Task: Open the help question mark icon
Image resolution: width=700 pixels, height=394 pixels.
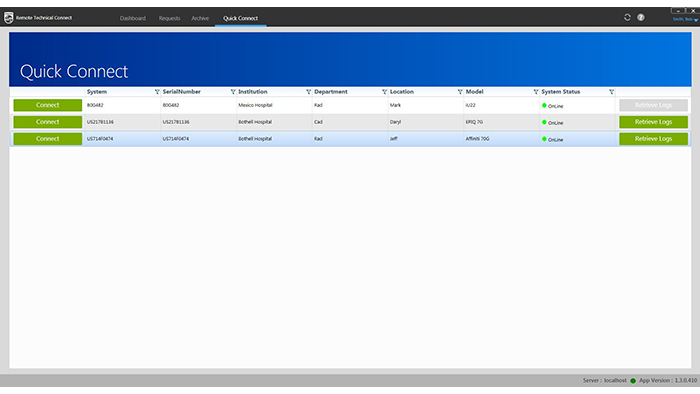Action: (641, 17)
